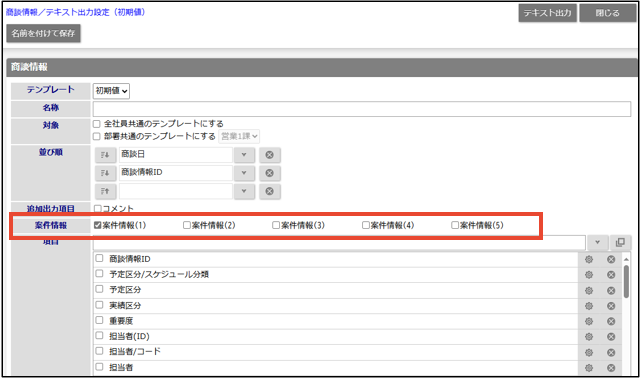640x378 pixels.
Task: Open settings gear for 担当者(ID) item
Action: click(589, 337)
